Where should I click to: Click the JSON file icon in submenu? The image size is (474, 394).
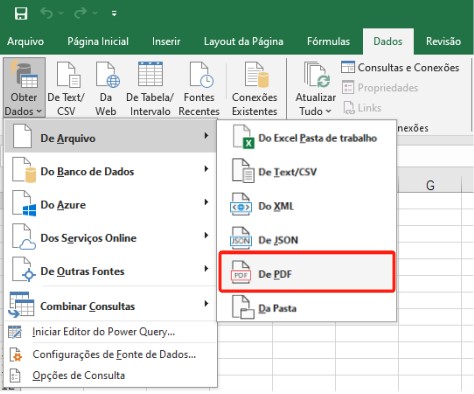(241, 238)
